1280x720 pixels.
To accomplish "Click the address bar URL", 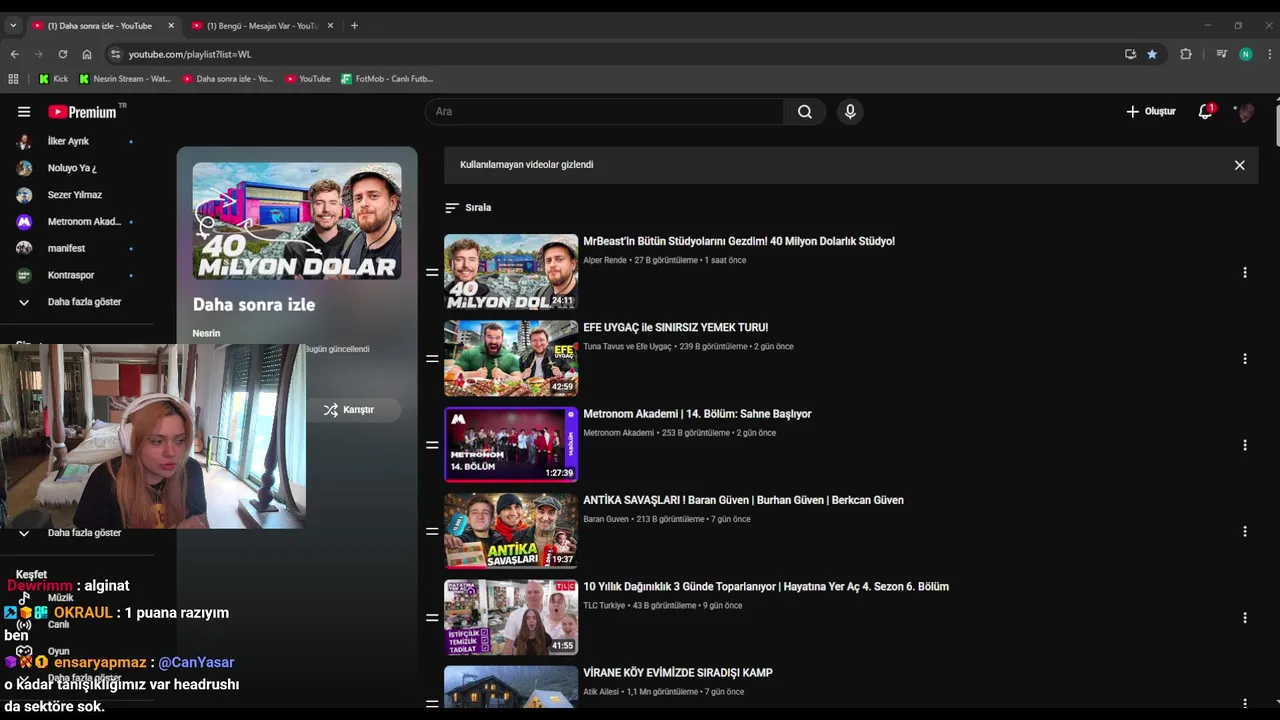I will tap(190, 54).
